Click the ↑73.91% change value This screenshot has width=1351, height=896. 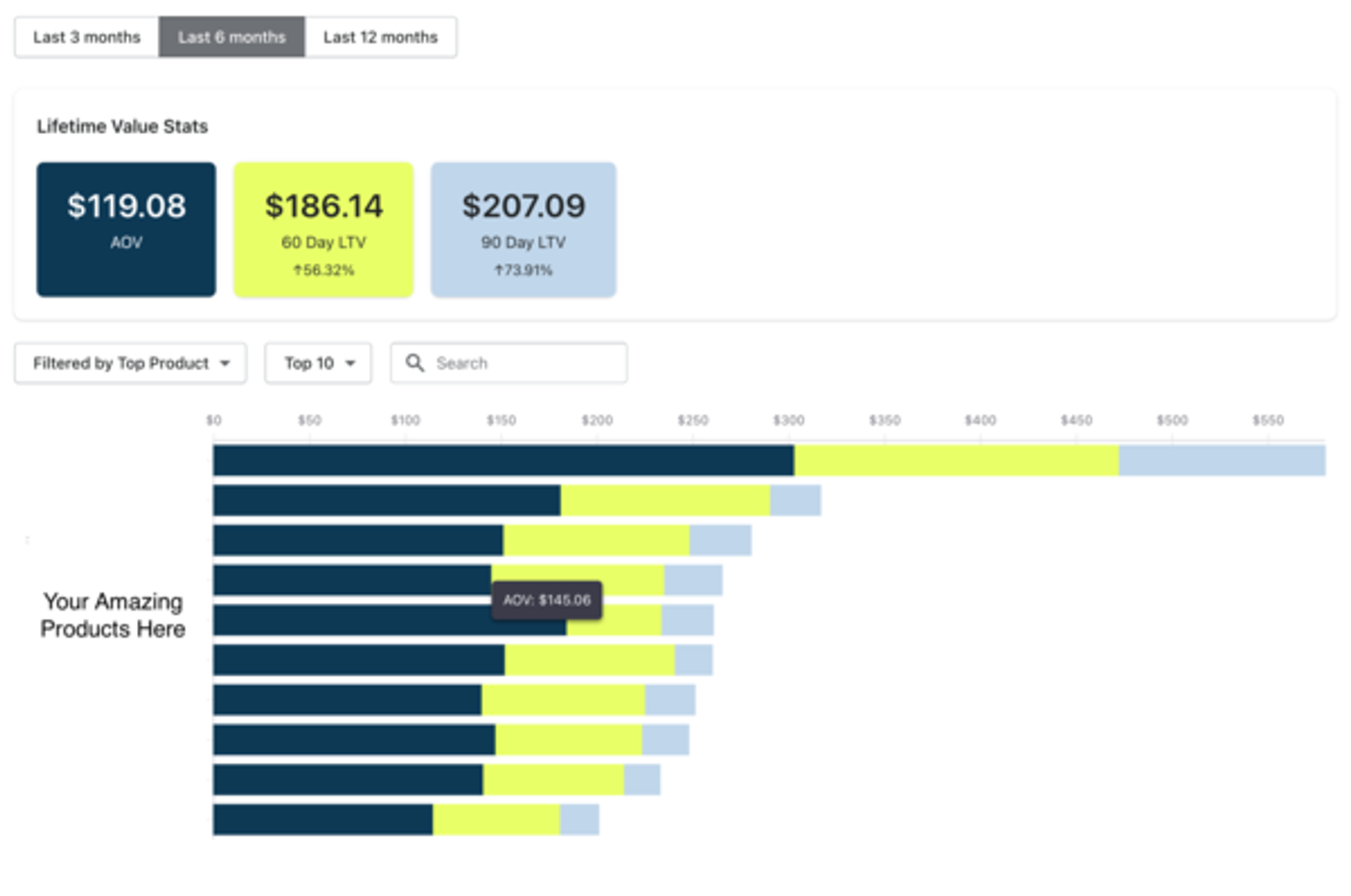[x=524, y=270]
